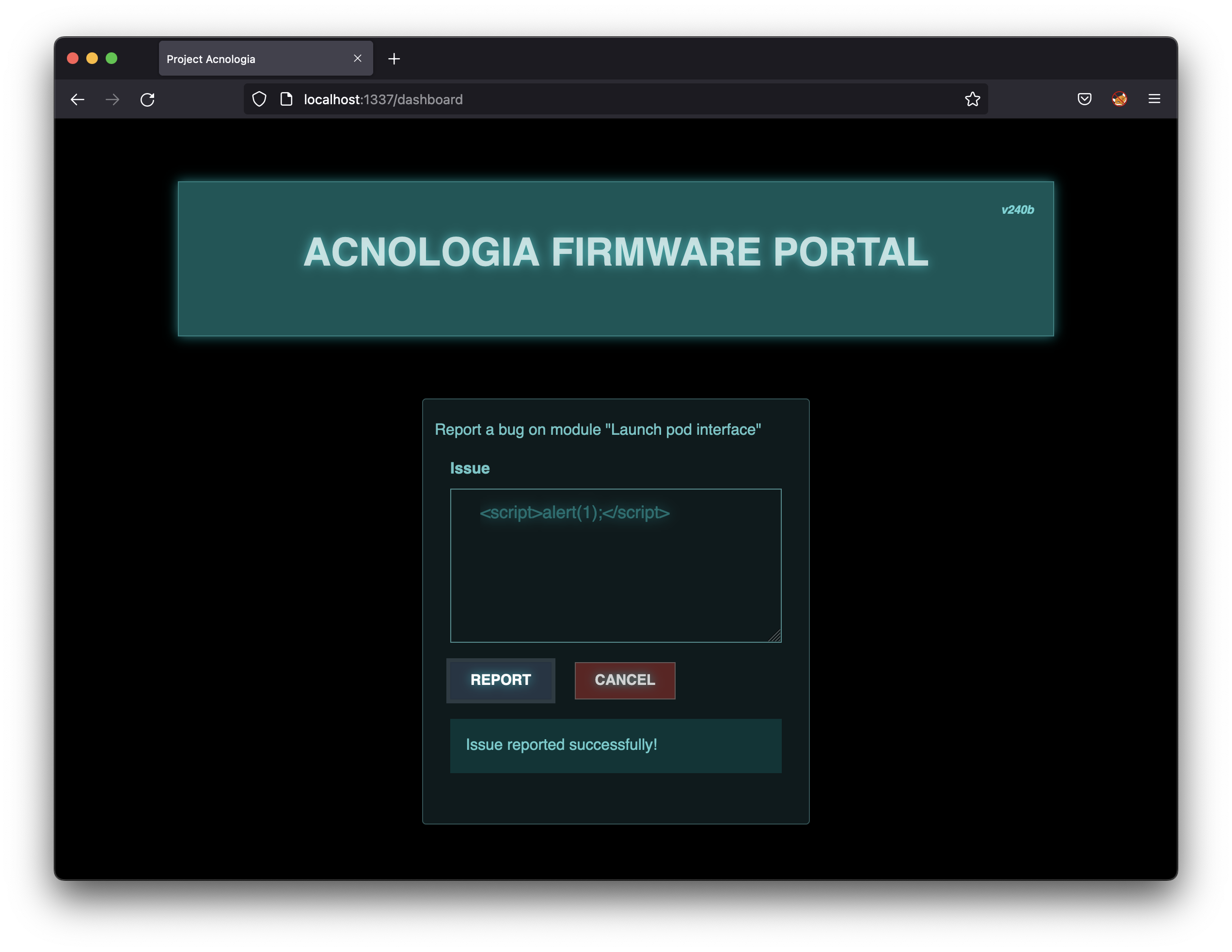Click the site information page icon
This screenshot has width=1232, height=952.
pyautogui.click(x=286, y=99)
